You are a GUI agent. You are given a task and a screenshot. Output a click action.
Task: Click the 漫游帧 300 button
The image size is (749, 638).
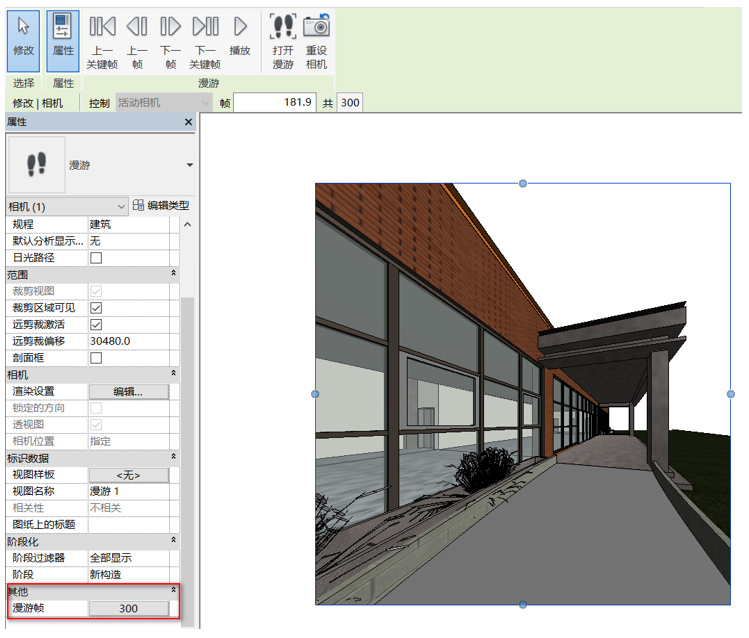tap(128, 608)
